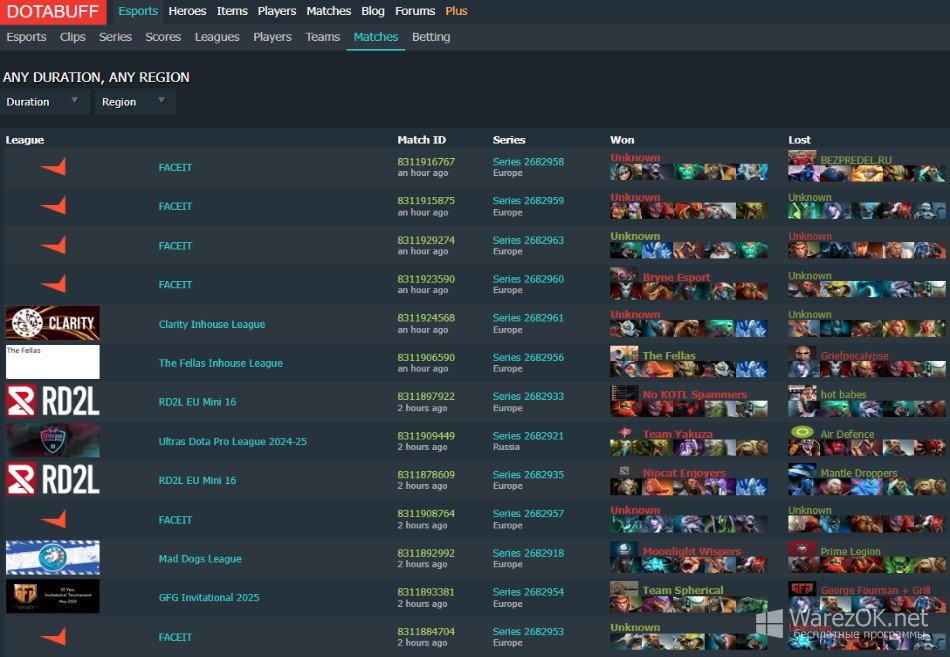
Task: Switch to the Teams sub-tab
Action: (322, 37)
